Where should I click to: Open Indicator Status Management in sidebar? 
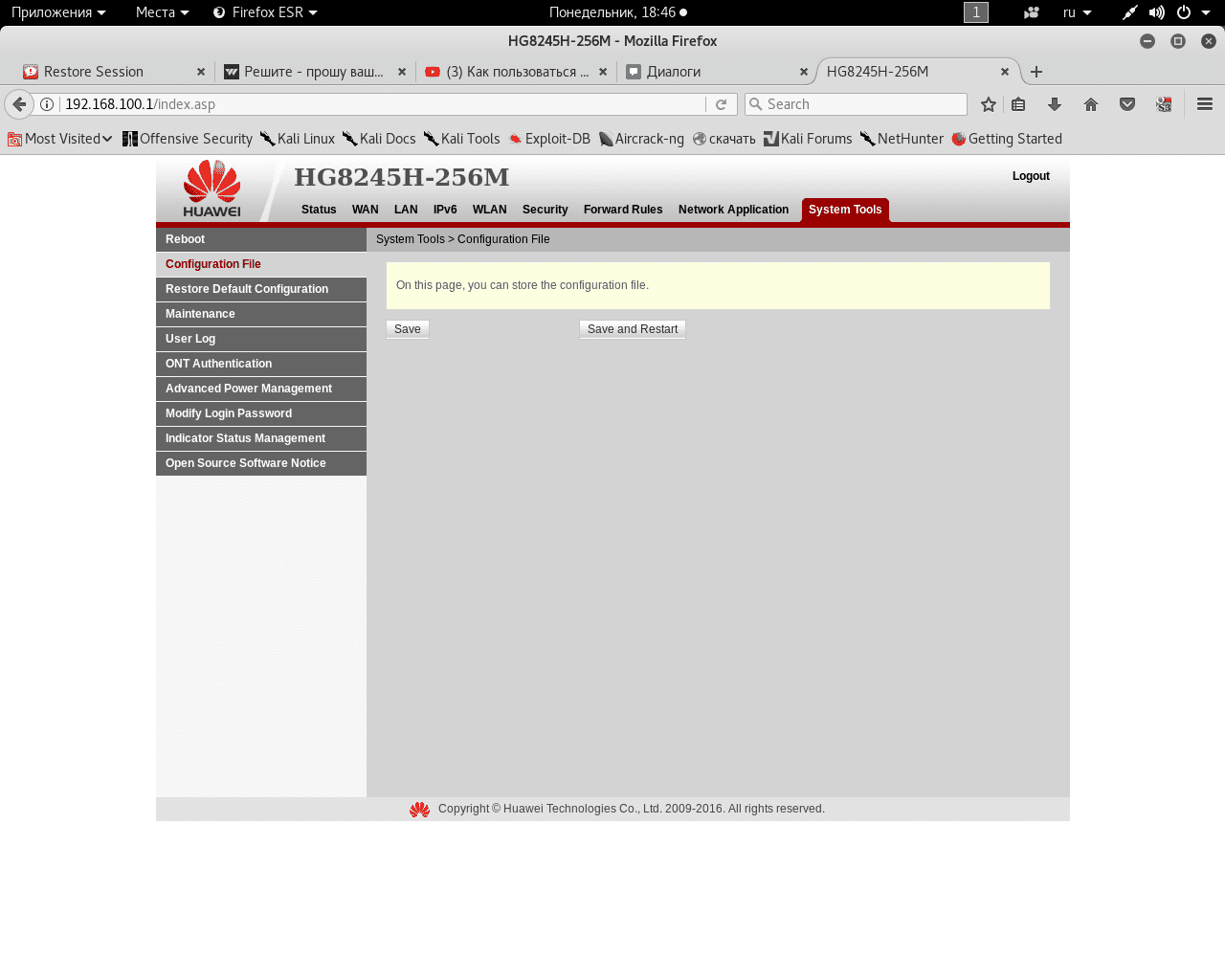point(261,438)
